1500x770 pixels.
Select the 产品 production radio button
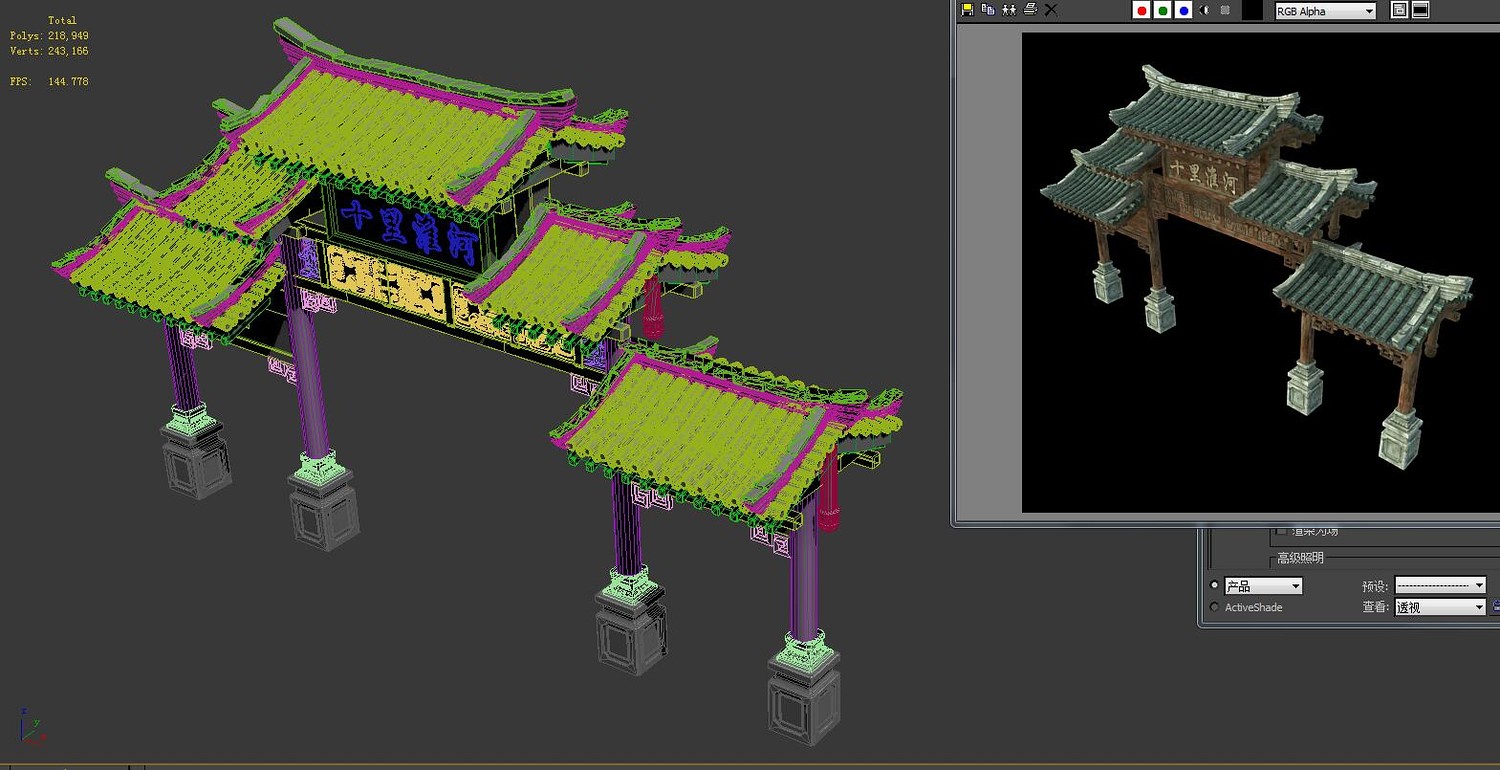pyautogui.click(x=1215, y=585)
